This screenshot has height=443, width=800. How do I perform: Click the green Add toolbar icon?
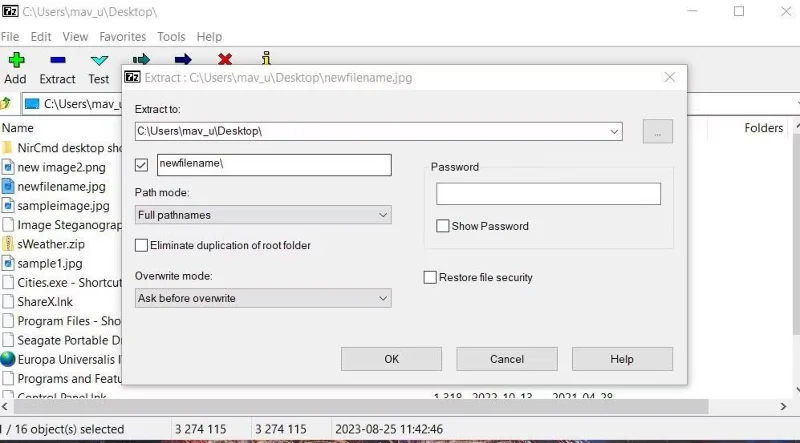[x=16, y=60]
